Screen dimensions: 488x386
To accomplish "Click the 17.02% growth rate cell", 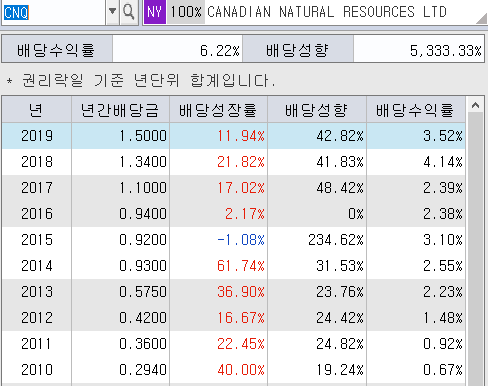I will tap(218, 188).
